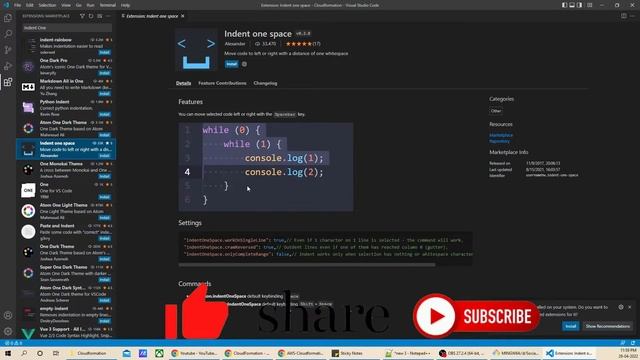640x360 pixels.
Task: Select Atom One Light Theme in the list
Action: tap(66, 211)
